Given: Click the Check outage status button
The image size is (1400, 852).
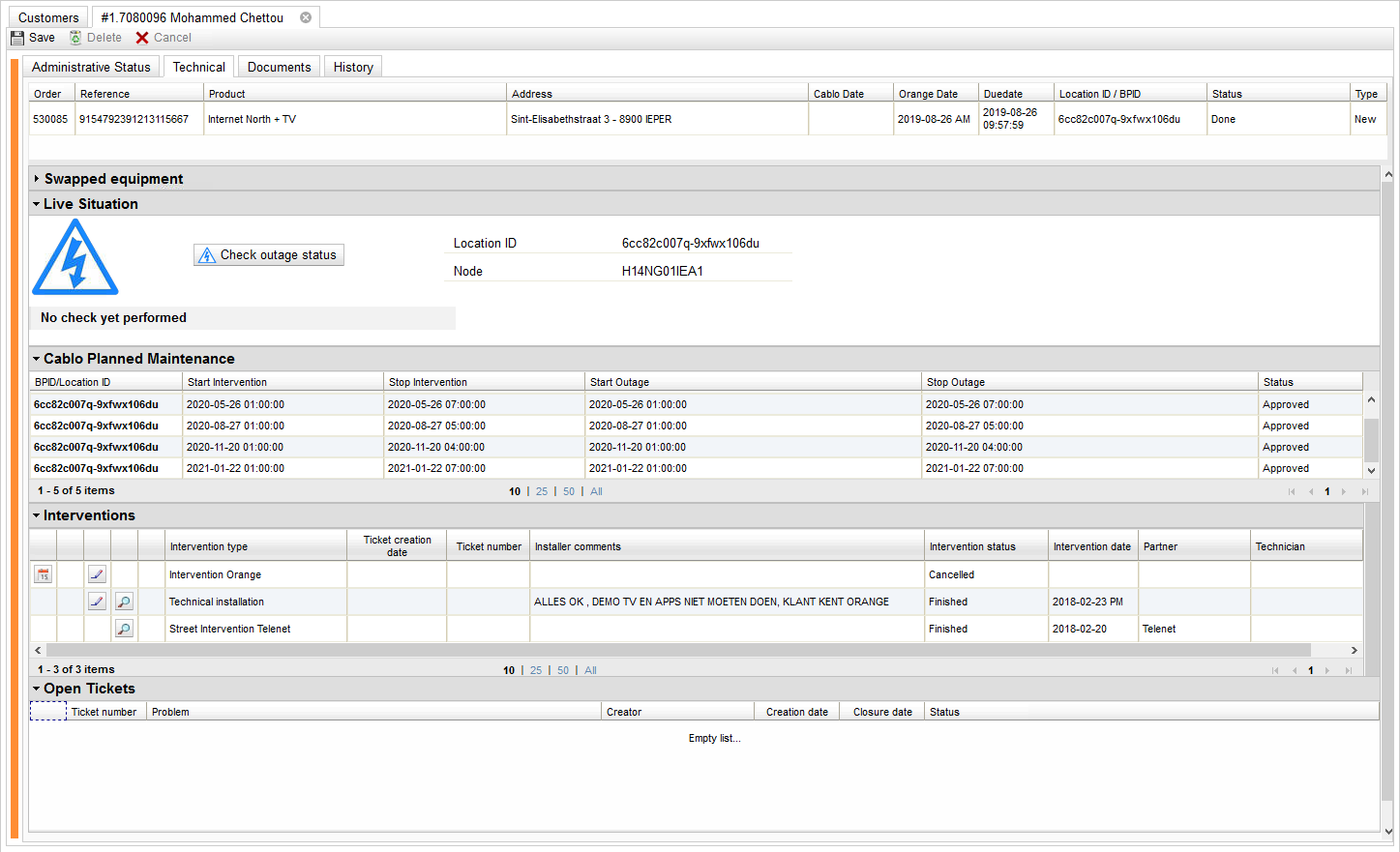Looking at the screenshot, I should coord(269,255).
